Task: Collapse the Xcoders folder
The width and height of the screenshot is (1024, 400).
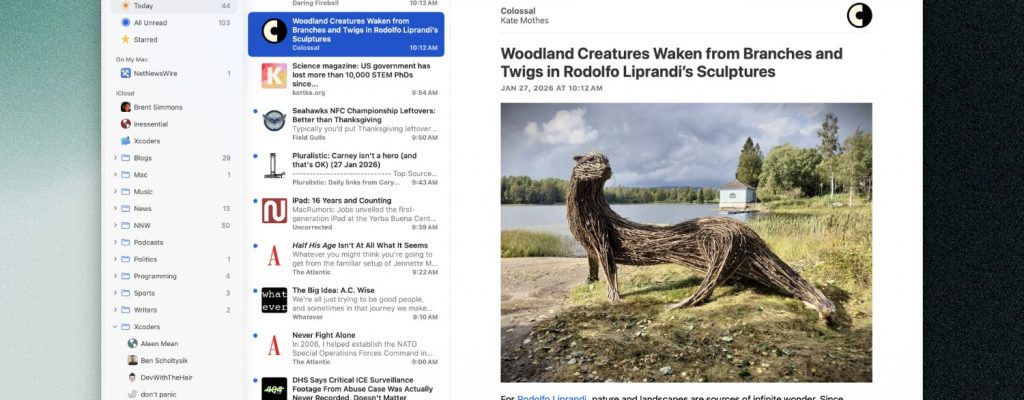Action: point(116,327)
